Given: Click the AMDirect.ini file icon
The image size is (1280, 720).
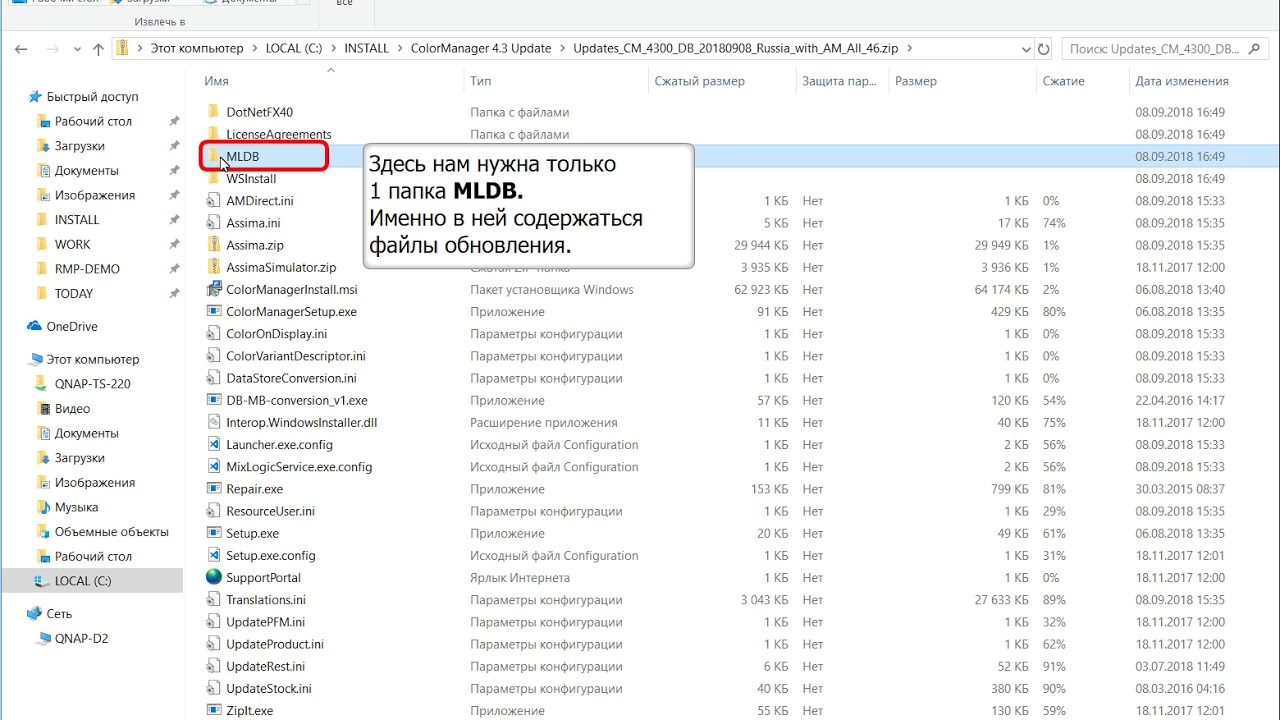Looking at the screenshot, I should coord(213,200).
